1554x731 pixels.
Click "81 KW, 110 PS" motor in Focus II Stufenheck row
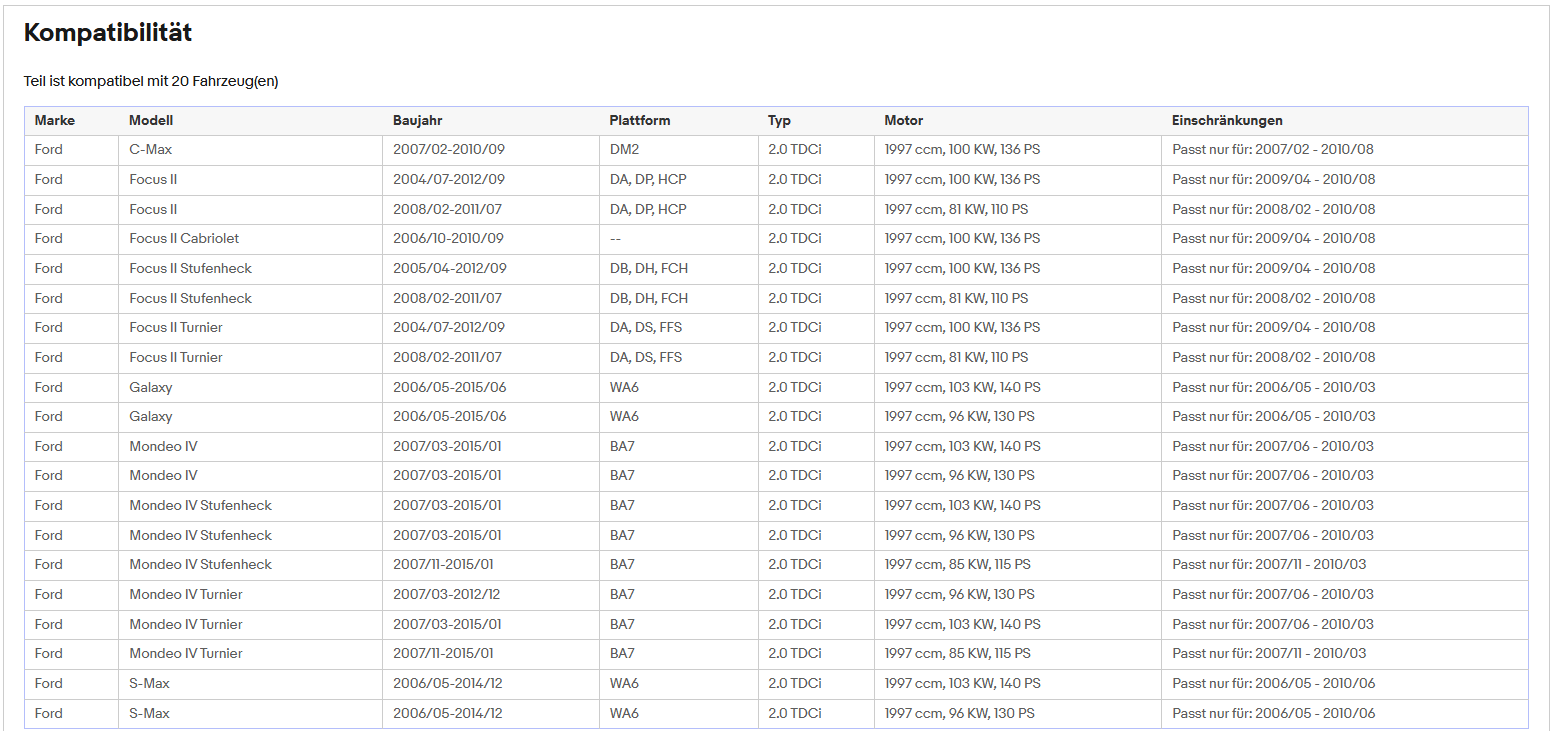coord(956,298)
